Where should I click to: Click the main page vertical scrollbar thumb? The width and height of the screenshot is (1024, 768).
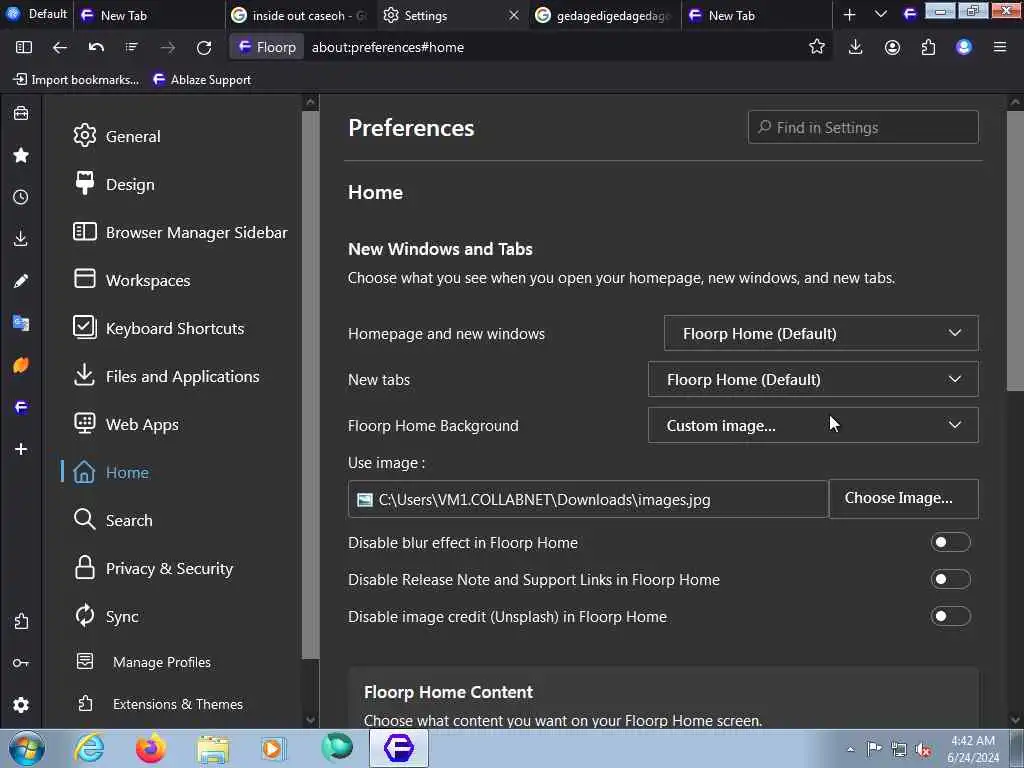[1015, 251]
